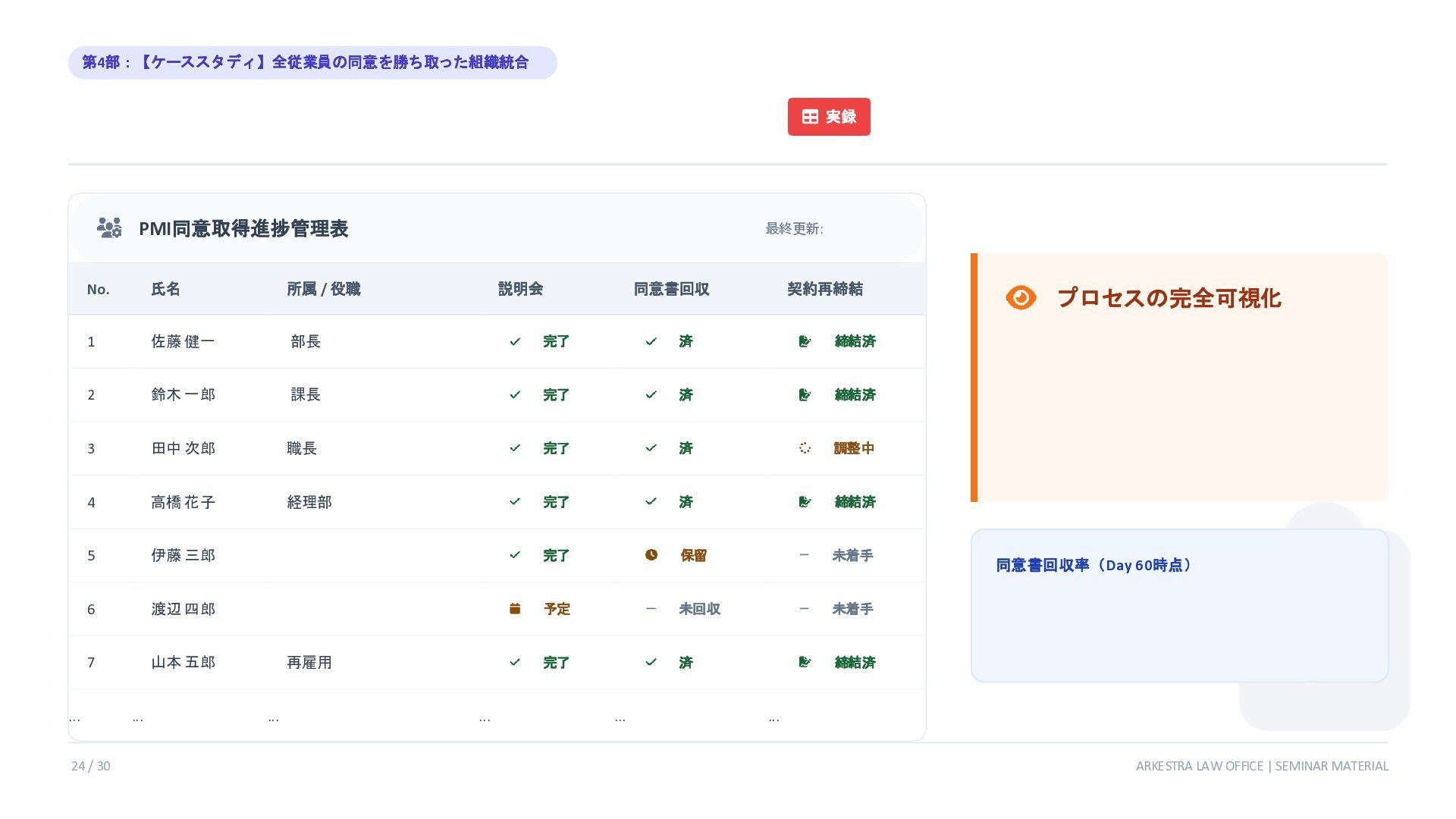The height and width of the screenshot is (819, 1456).
Task: Click the 同意書回収 checkmark in 山本 五郎 row
Action: click(651, 662)
